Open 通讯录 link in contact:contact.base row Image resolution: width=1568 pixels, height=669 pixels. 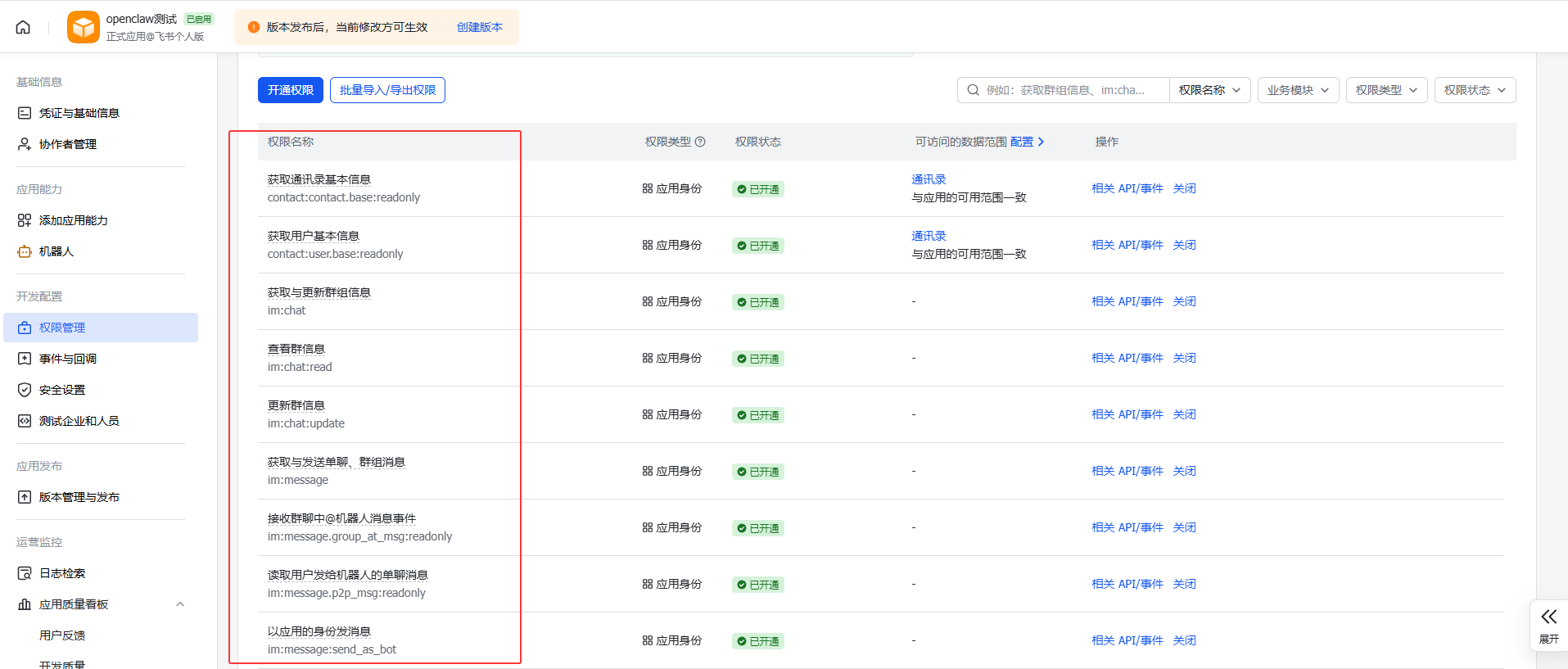tap(929, 179)
